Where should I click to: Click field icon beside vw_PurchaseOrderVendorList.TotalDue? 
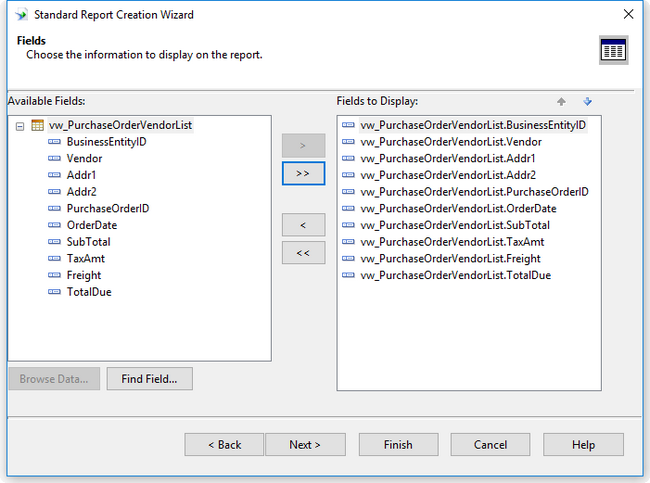(348, 275)
